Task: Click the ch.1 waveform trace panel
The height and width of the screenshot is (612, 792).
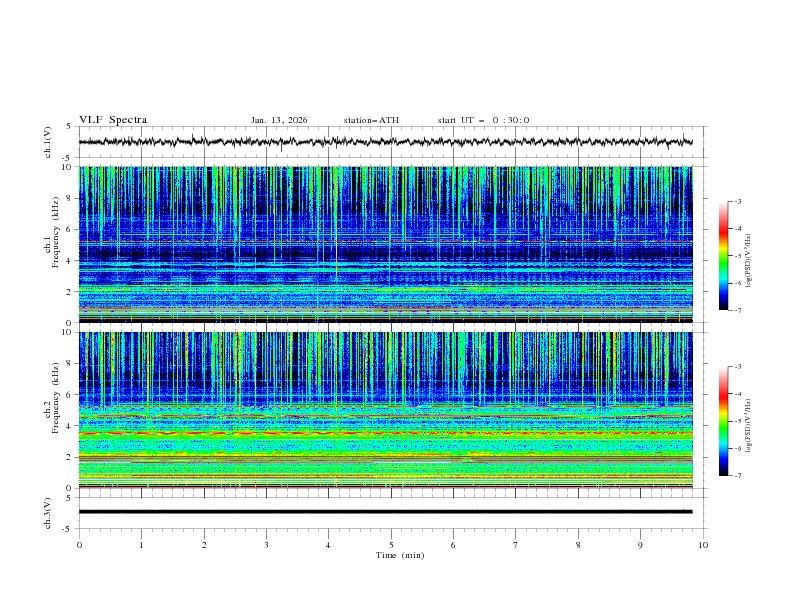Action: point(390,142)
